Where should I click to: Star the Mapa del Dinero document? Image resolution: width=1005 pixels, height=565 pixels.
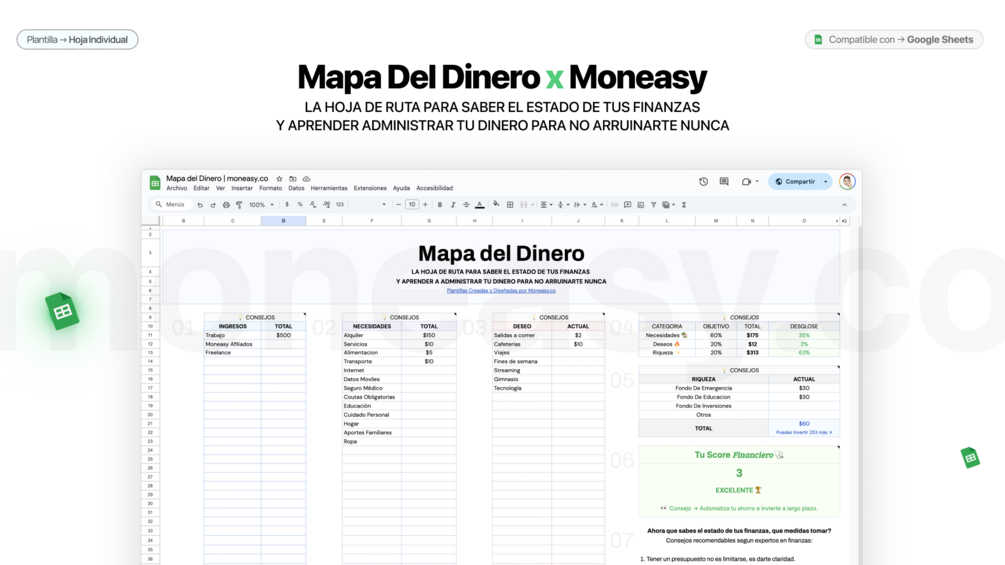(x=279, y=179)
